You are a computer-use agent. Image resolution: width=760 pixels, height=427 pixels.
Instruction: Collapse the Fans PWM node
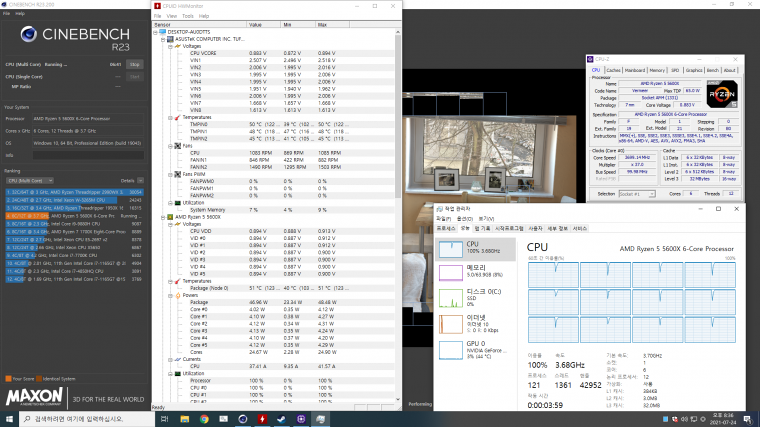click(x=171, y=174)
